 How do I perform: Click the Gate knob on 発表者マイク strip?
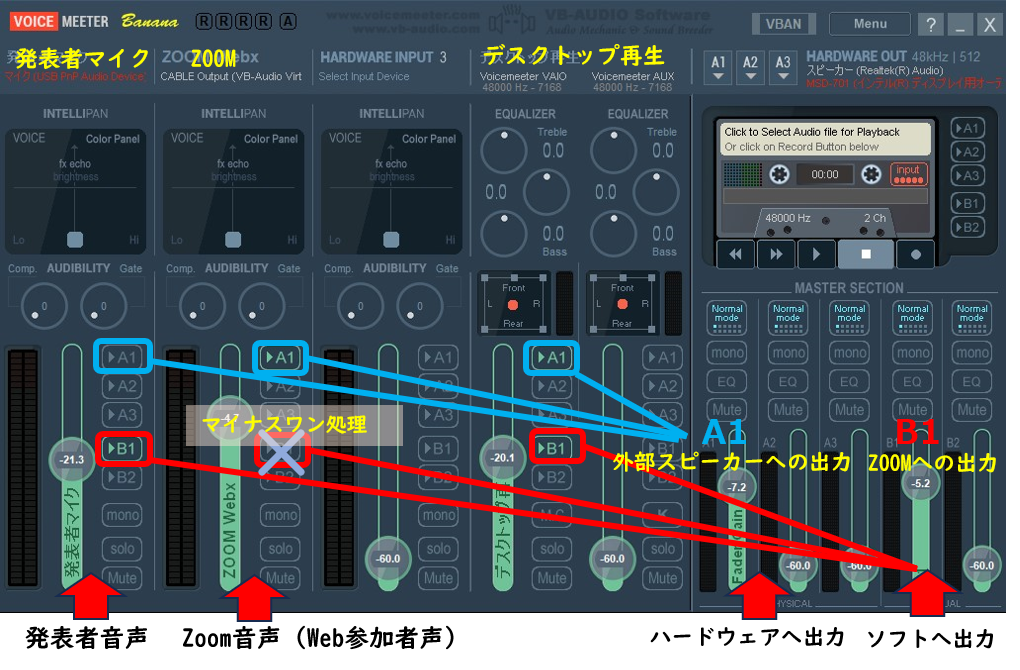[103, 306]
